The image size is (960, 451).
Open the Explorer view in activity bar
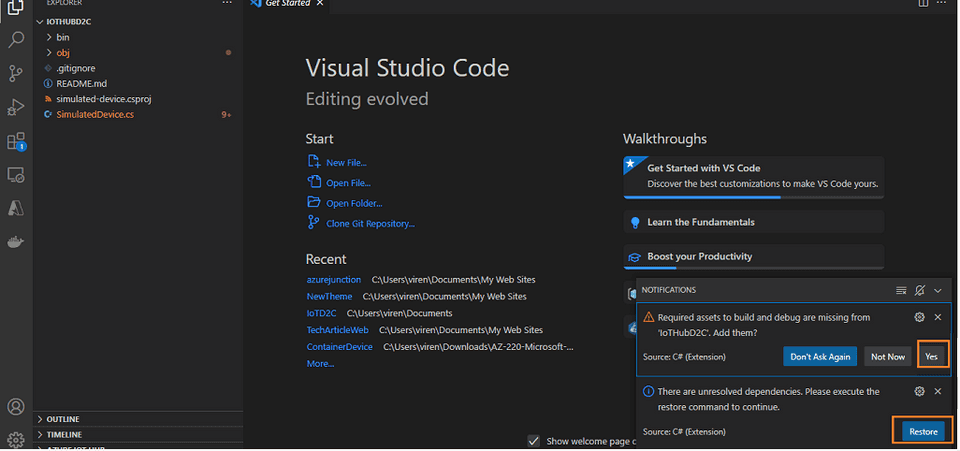[x=15, y=8]
